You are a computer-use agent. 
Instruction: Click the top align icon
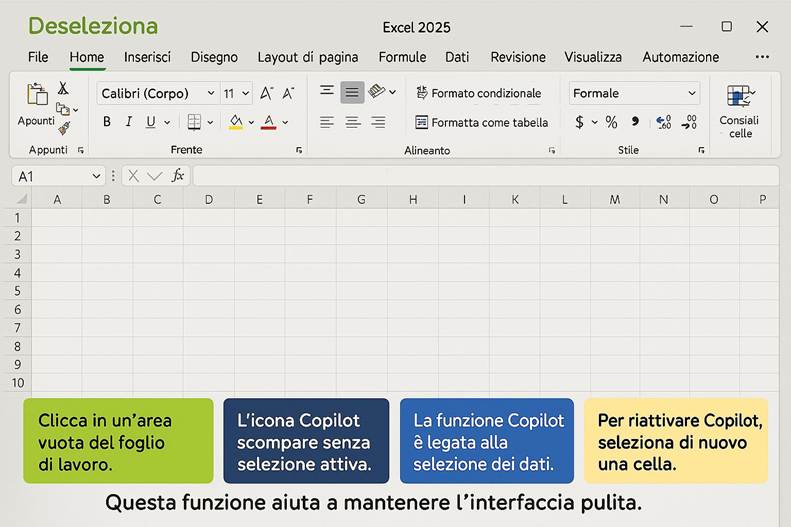click(x=327, y=91)
